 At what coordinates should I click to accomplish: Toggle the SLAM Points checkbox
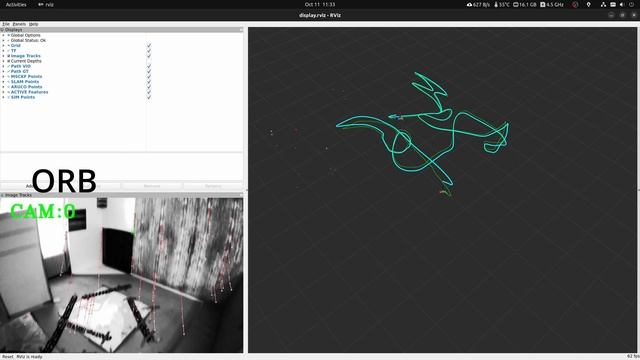point(149,82)
